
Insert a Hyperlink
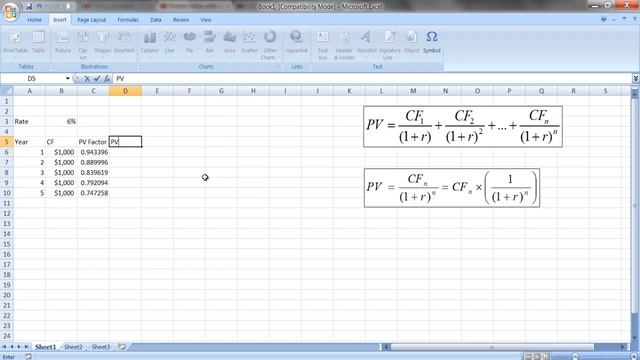coord(296,42)
